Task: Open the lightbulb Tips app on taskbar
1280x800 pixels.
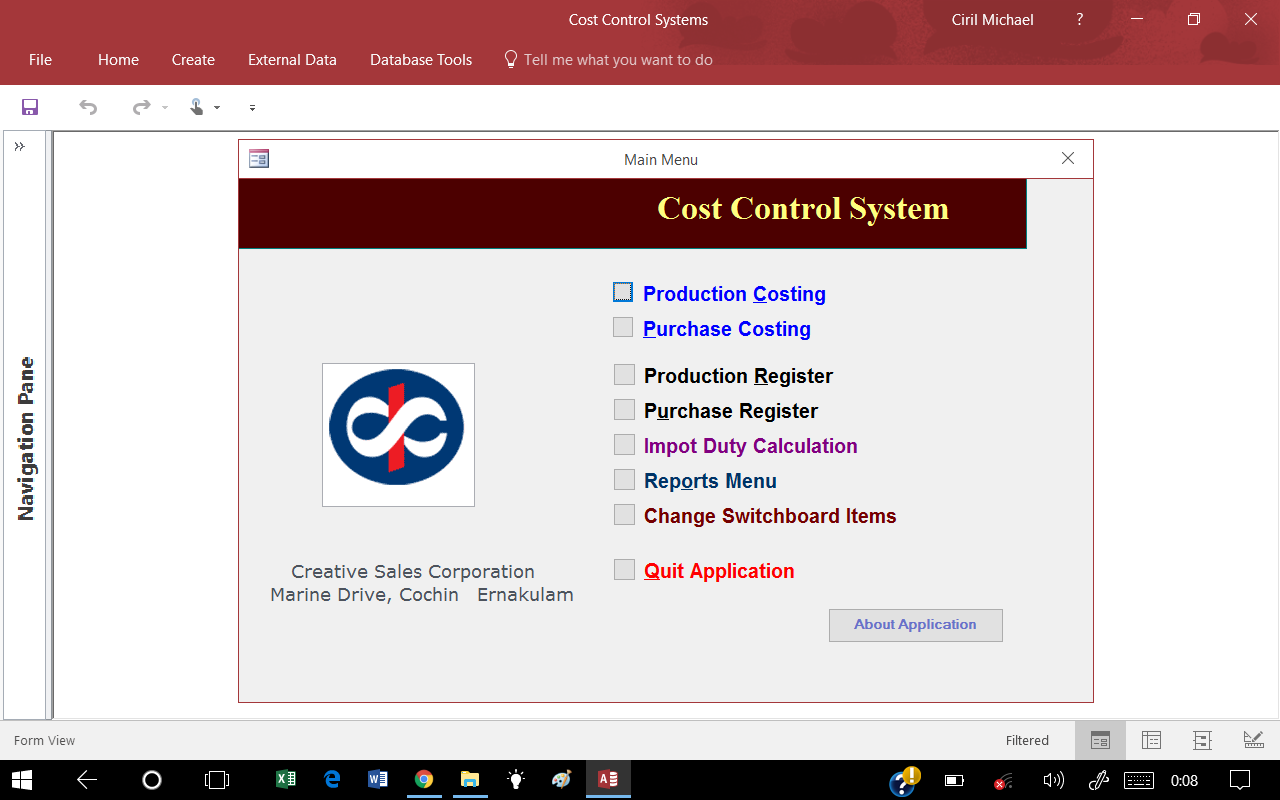Action: [x=516, y=780]
